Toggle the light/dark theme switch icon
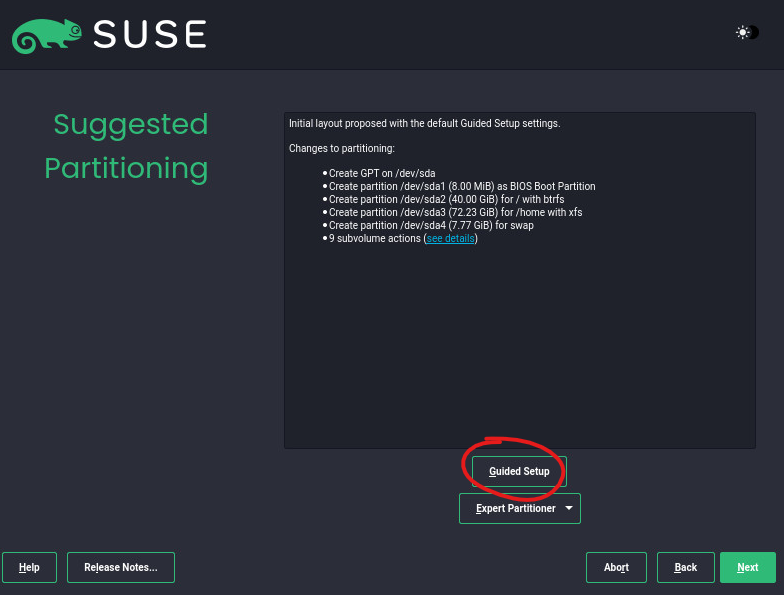This screenshot has height=595, width=784. [748, 32]
